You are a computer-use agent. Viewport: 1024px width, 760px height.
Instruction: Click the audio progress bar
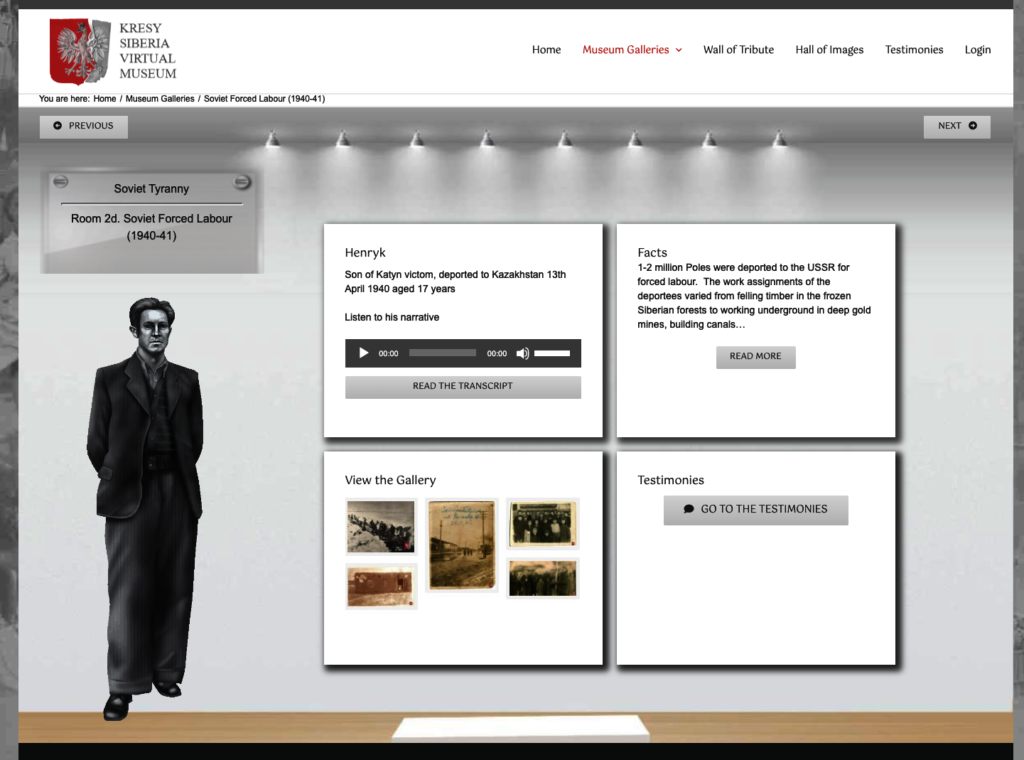[442, 353]
